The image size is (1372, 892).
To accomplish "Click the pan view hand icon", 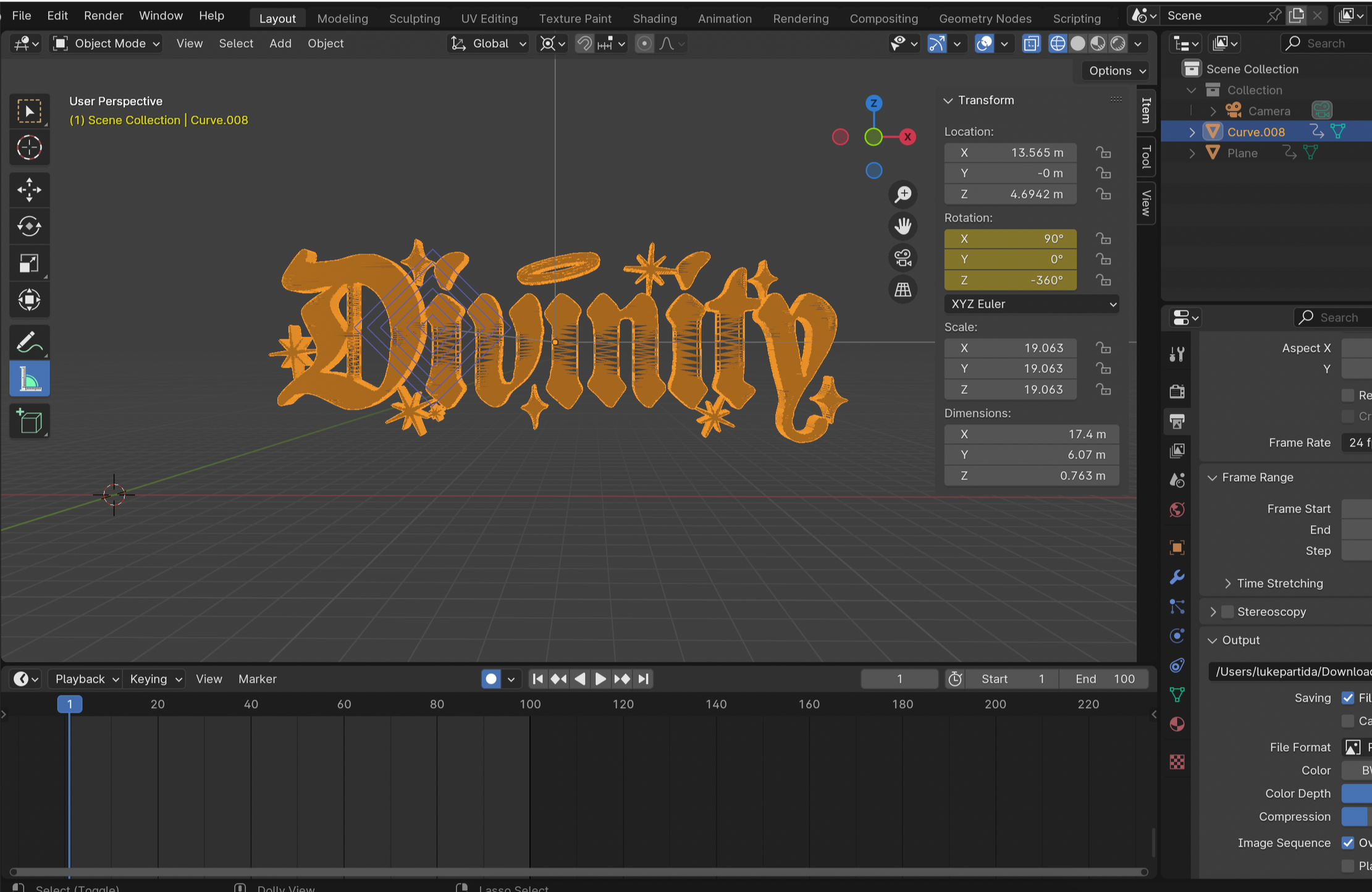I will 903,226.
